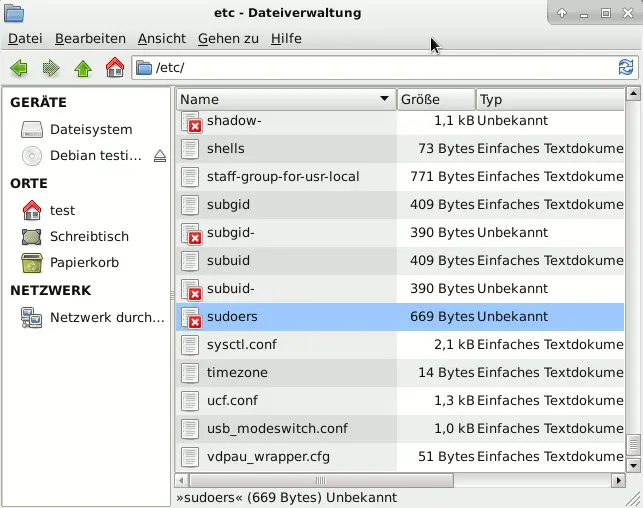The height and width of the screenshot is (508, 643).
Task: Click the green forward arrow button
Action: pyautogui.click(x=50, y=68)
